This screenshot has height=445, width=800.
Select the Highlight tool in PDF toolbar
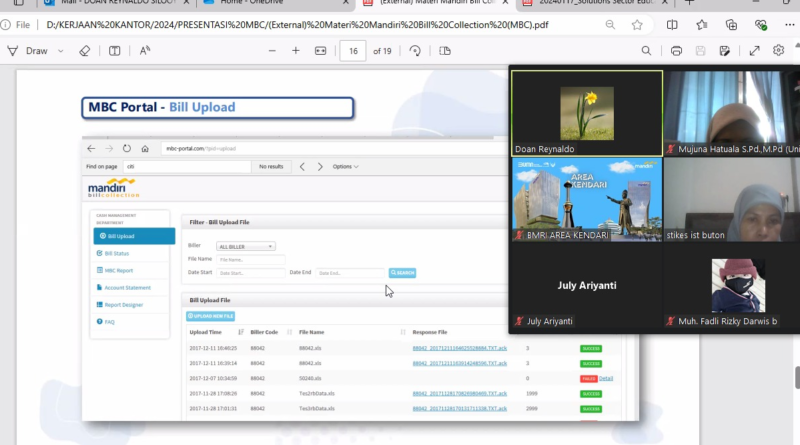pos(12,50)
